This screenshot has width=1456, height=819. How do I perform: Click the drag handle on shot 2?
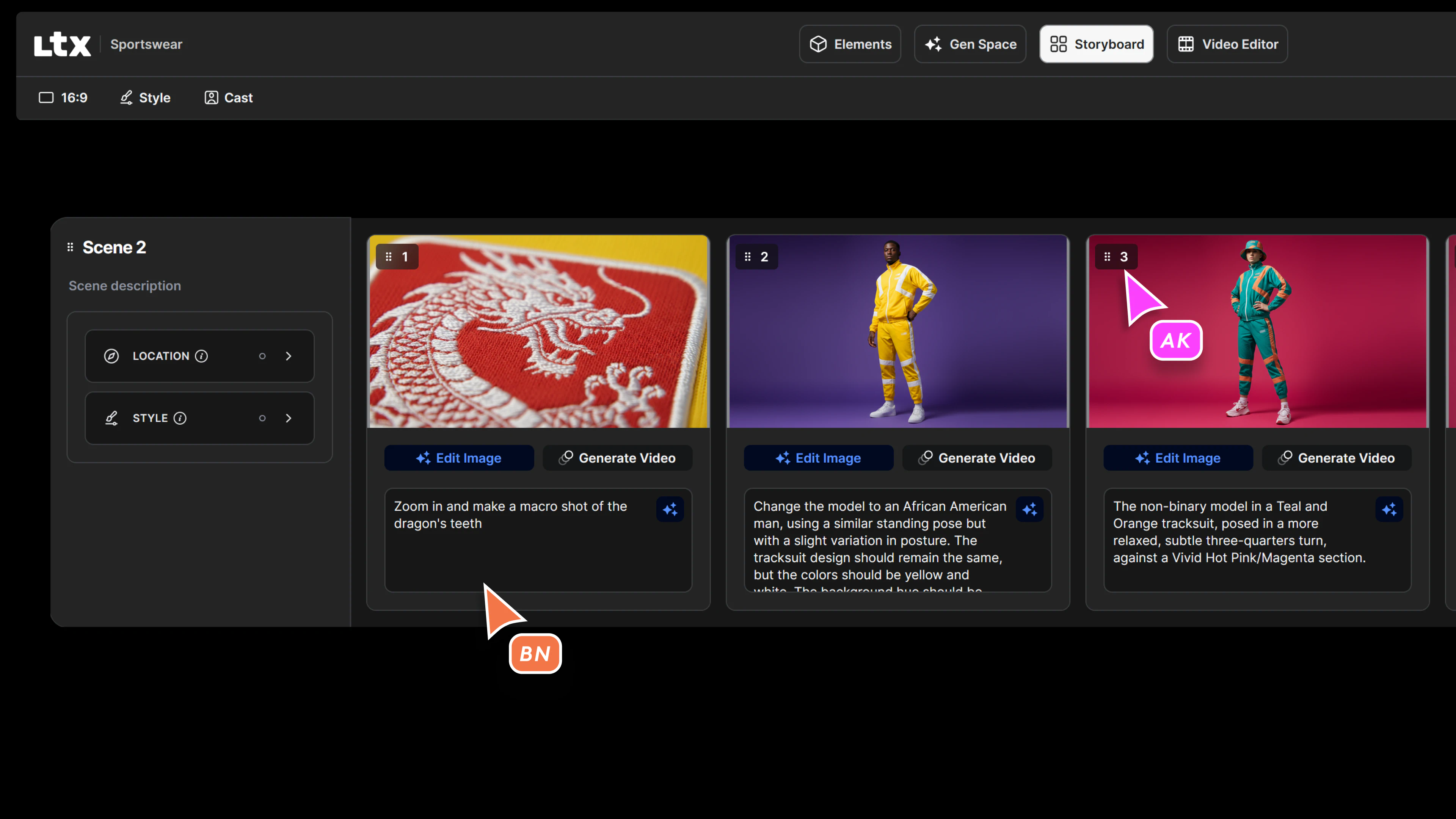(x=748, y=257)
